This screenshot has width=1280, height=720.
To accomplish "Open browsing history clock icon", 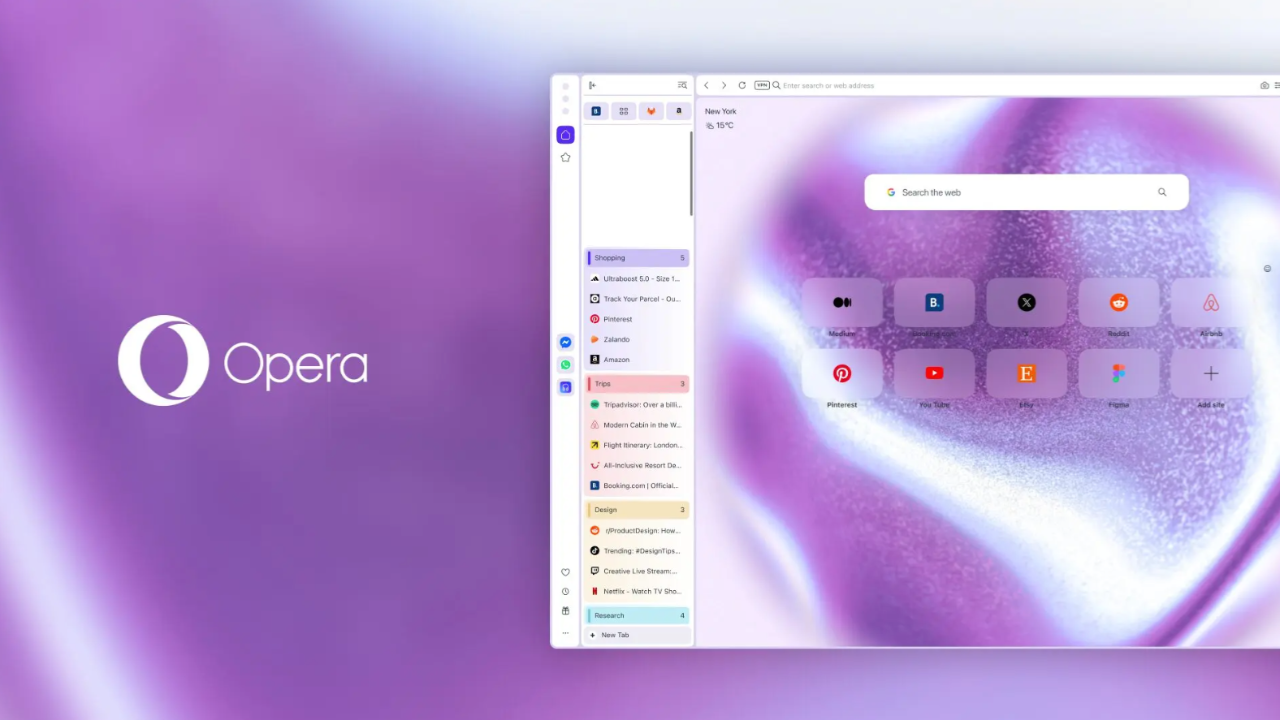I will 565,591.
